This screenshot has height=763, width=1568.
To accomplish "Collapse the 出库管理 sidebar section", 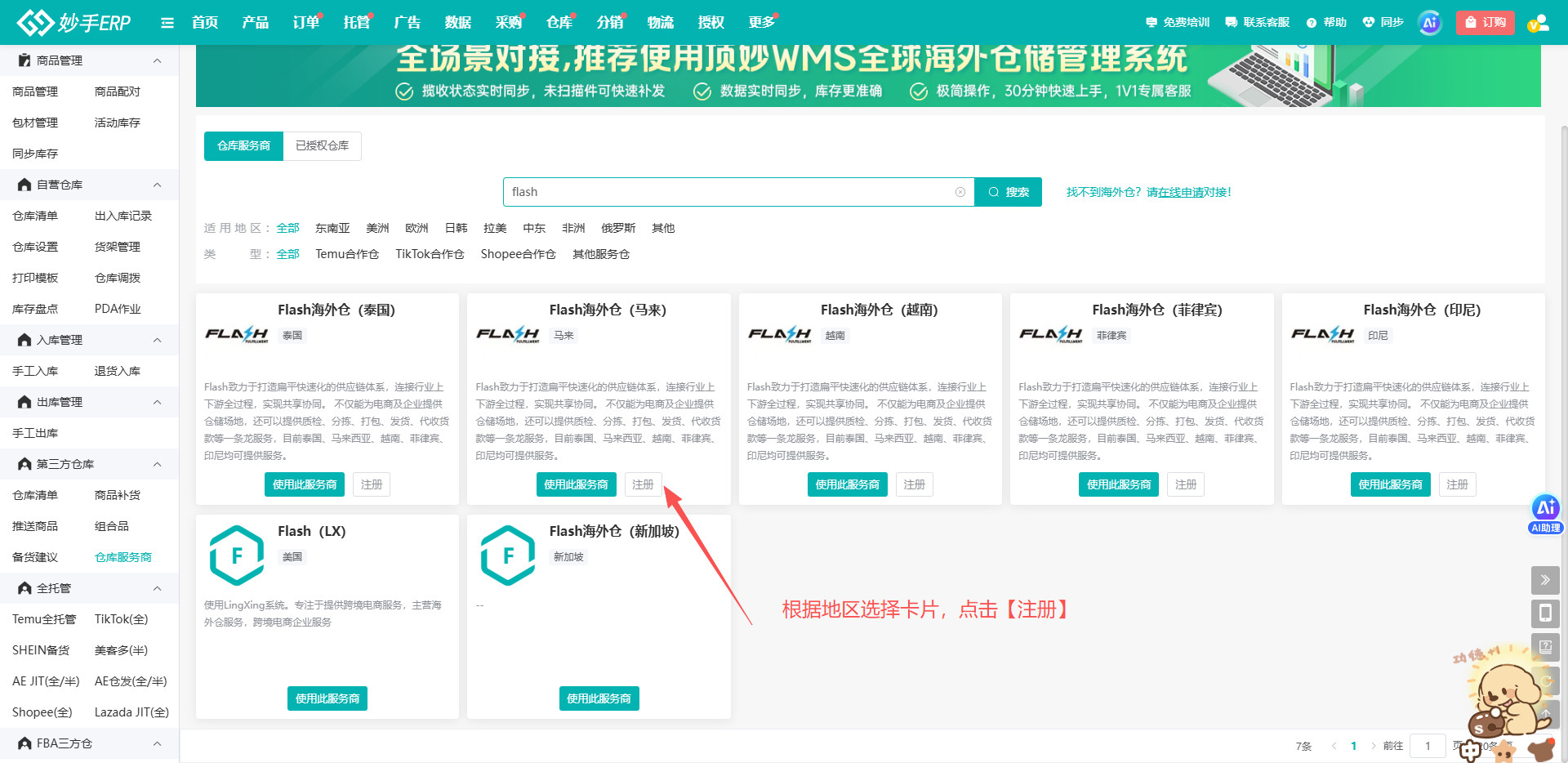I will [158, 402].
